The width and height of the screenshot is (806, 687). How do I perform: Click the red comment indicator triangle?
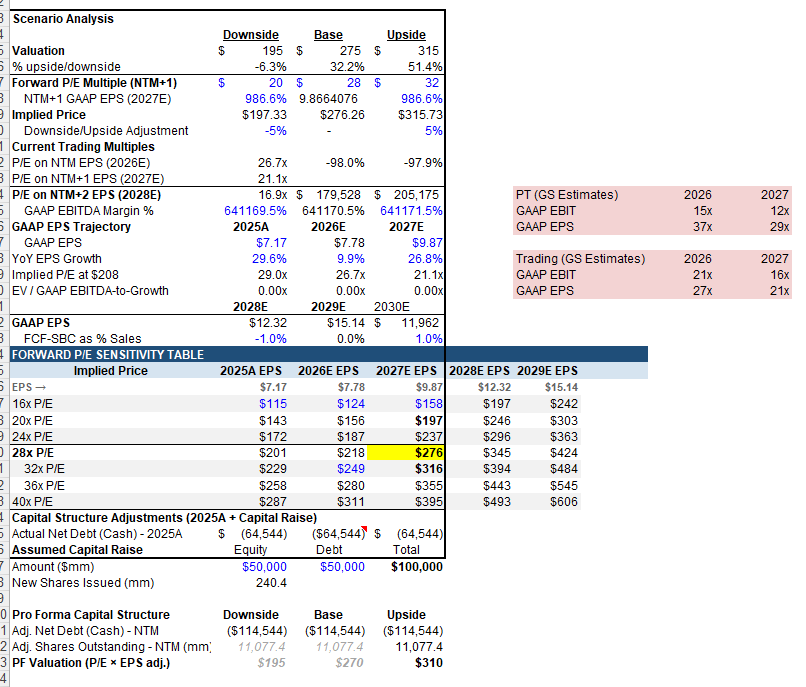(x=366, y=530)
